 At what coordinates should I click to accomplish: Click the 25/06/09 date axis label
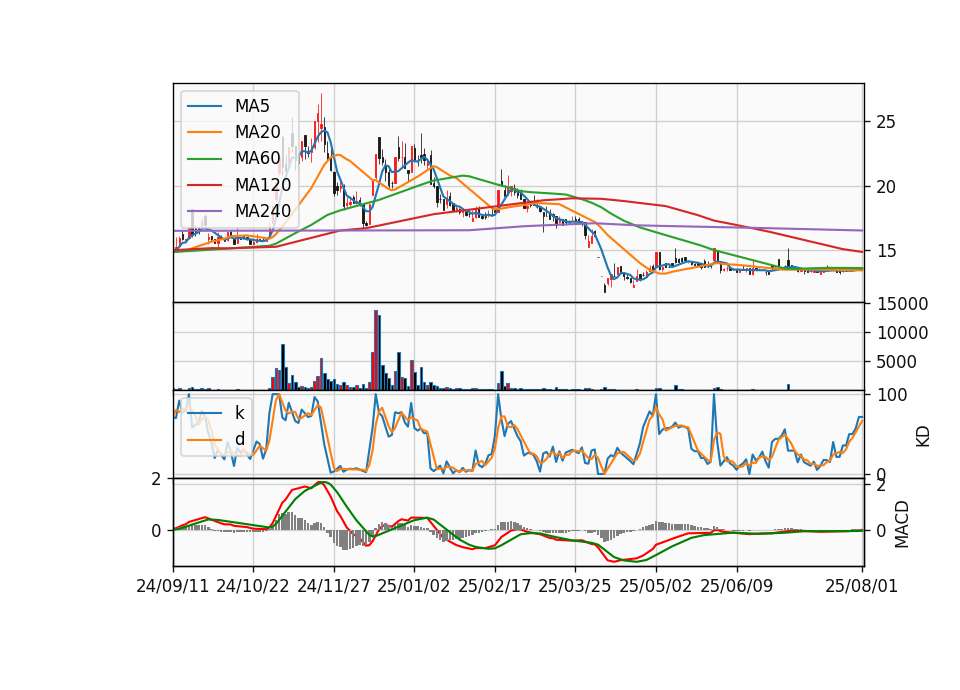(737, 586)
